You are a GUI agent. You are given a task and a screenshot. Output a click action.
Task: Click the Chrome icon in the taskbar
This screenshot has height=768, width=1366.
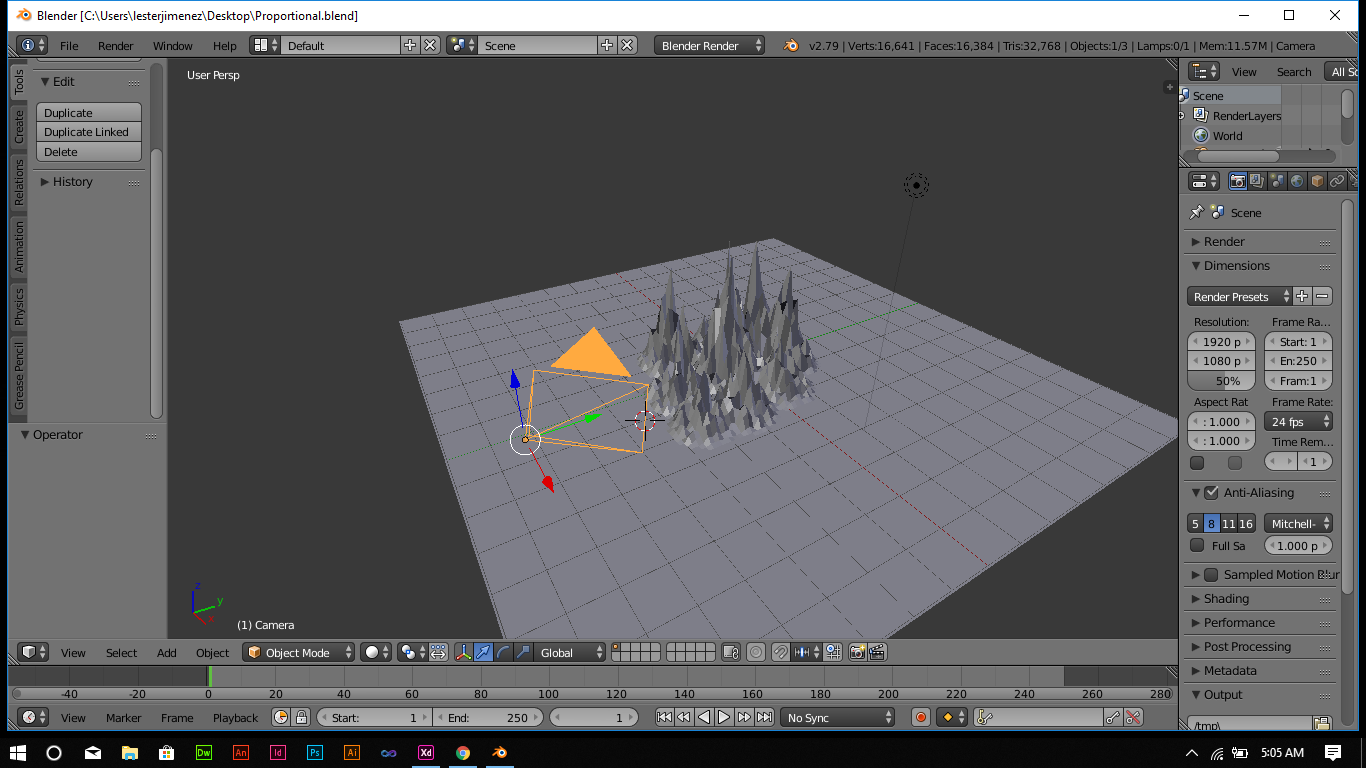[463, 752]
